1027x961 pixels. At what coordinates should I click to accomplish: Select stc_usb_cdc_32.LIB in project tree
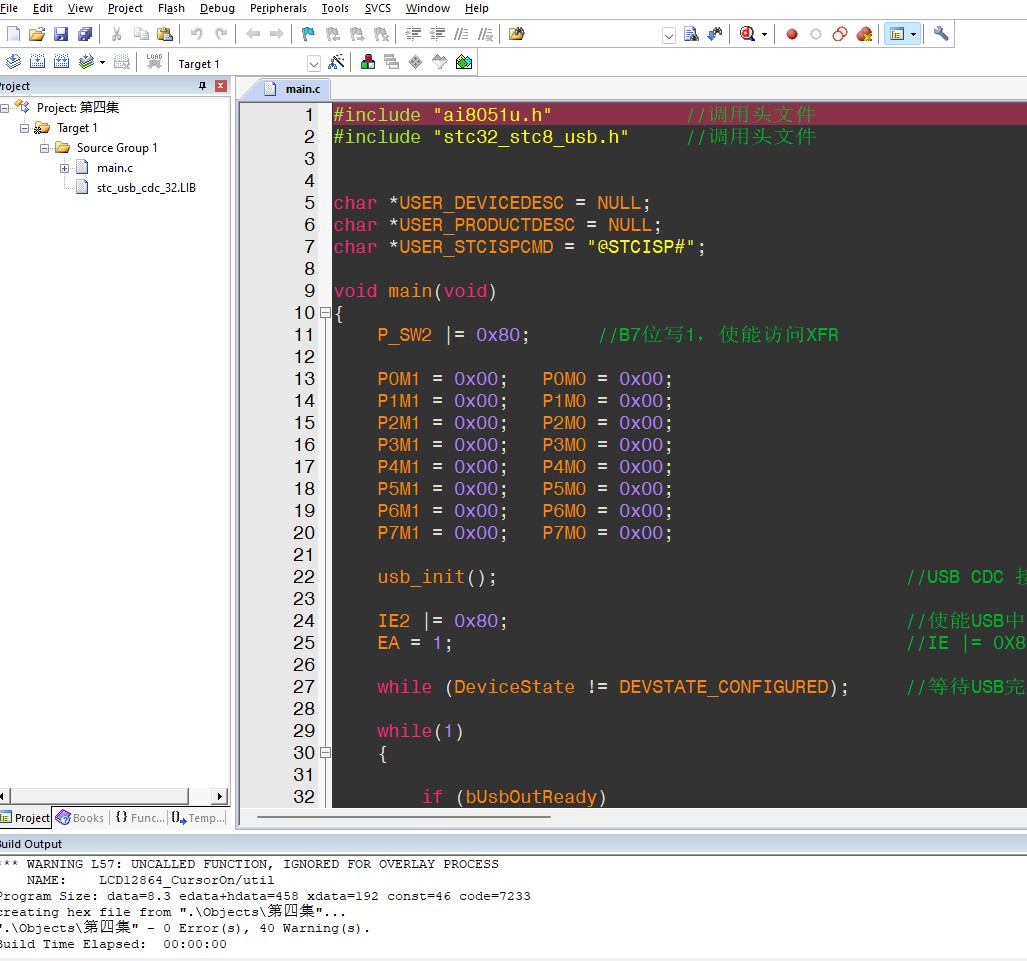(145, 188)
